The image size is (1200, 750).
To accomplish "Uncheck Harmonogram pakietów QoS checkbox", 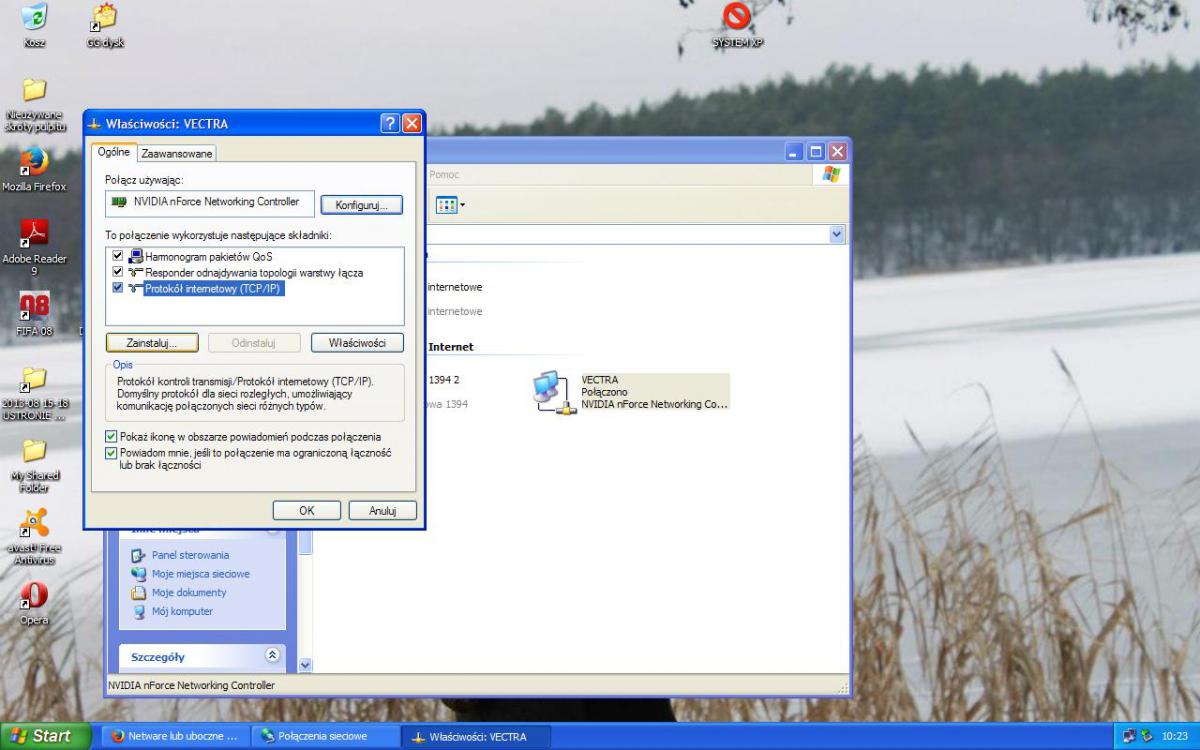I will (x=118, y=257).
